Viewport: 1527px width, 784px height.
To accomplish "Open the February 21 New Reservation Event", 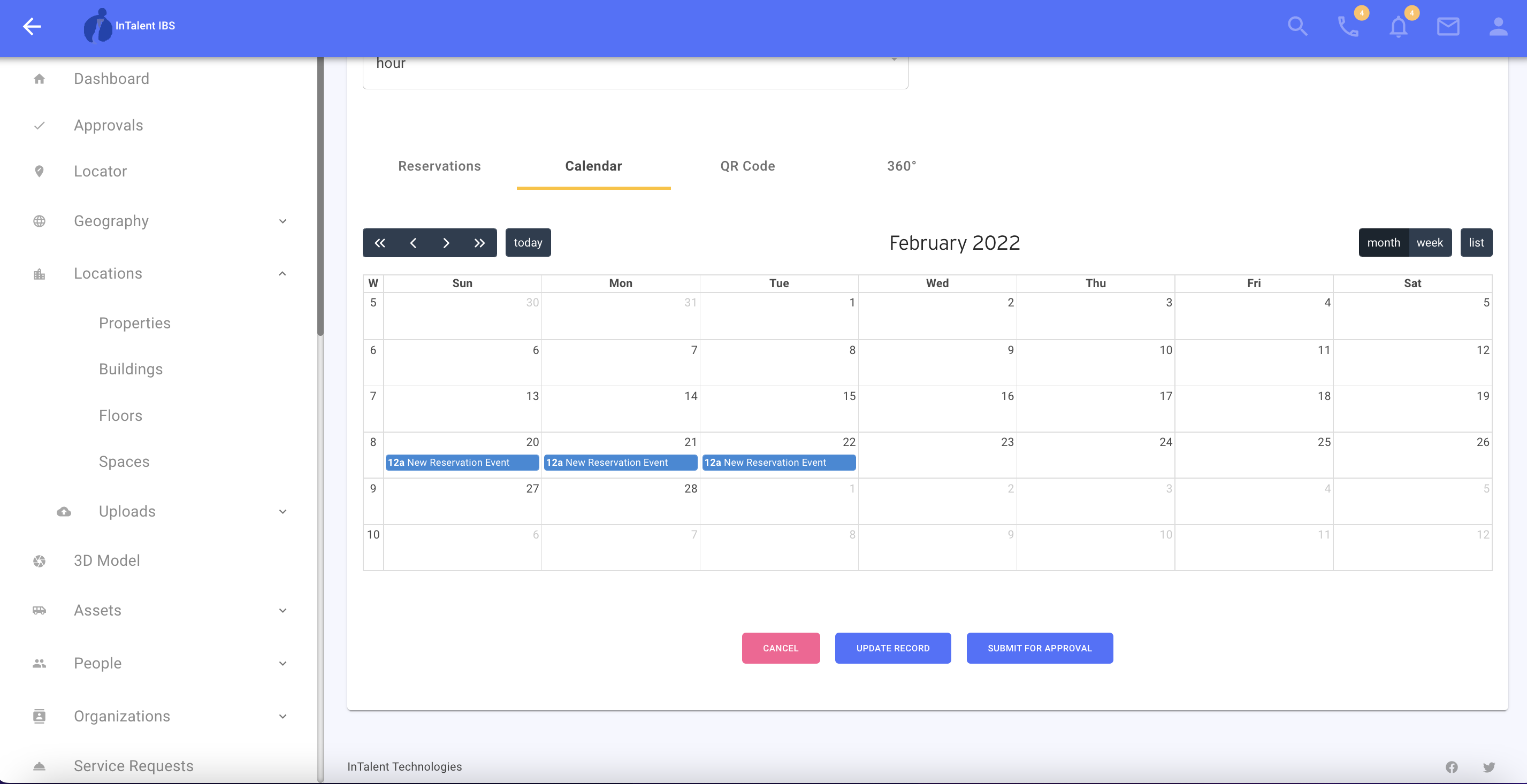I will (x=620, y=462).
